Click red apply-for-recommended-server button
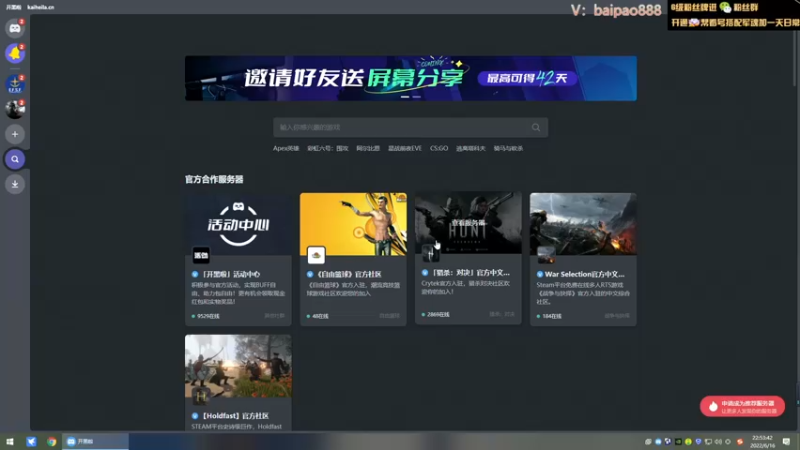The image size is (800, 450). coord(742,407)
